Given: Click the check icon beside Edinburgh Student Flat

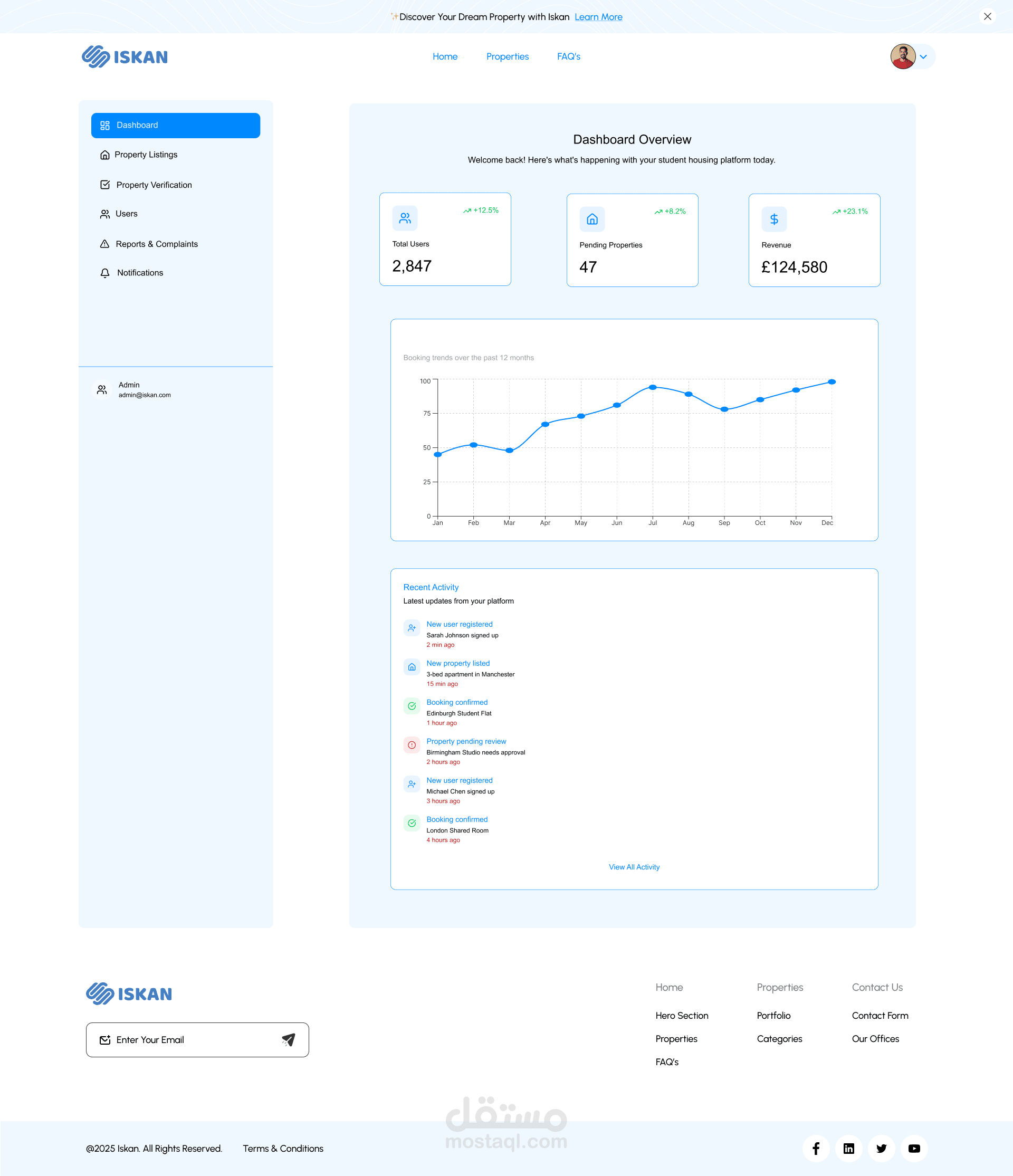Looking at the screenshot, I should [x=412, y=706].
